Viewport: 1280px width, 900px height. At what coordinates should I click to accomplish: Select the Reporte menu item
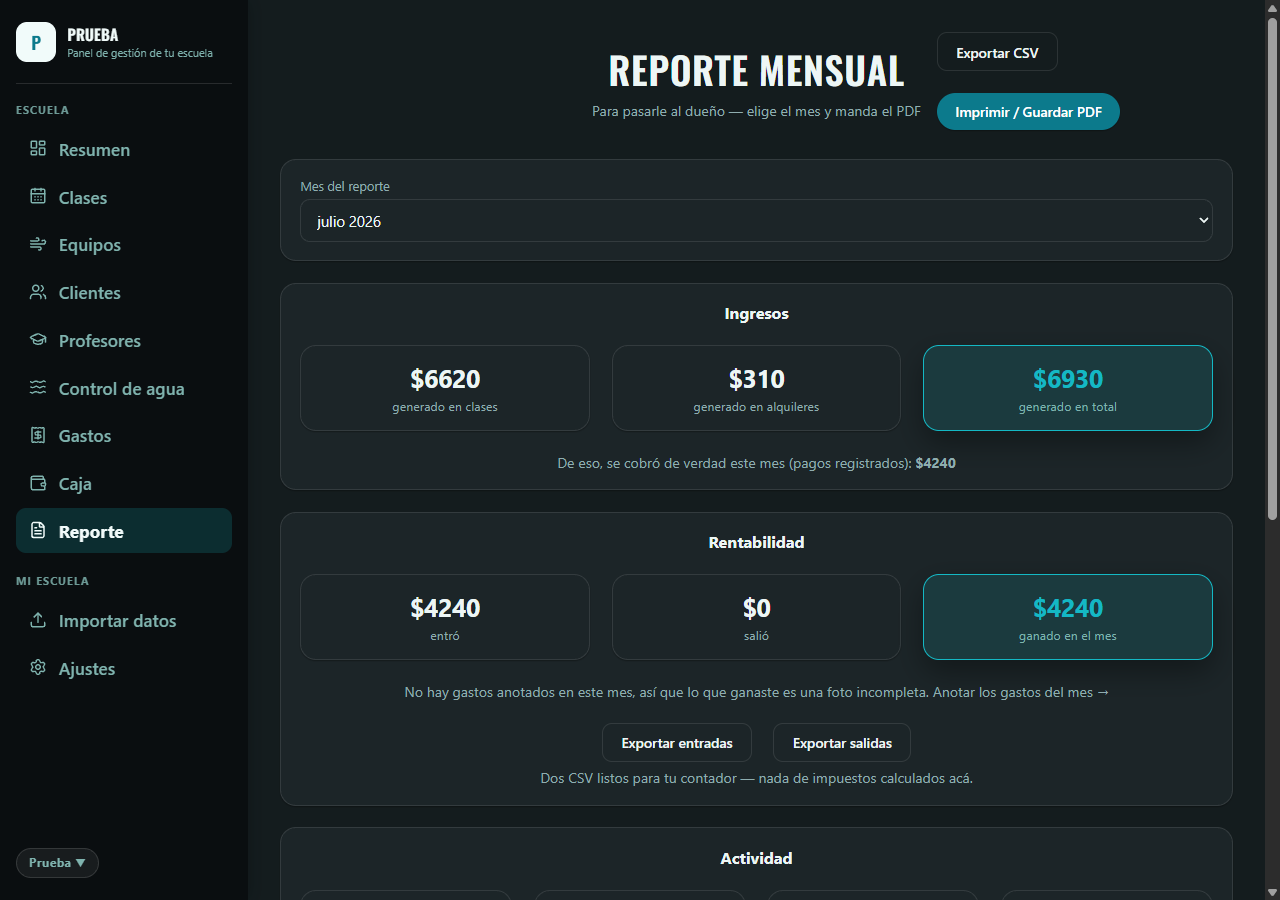124,531
